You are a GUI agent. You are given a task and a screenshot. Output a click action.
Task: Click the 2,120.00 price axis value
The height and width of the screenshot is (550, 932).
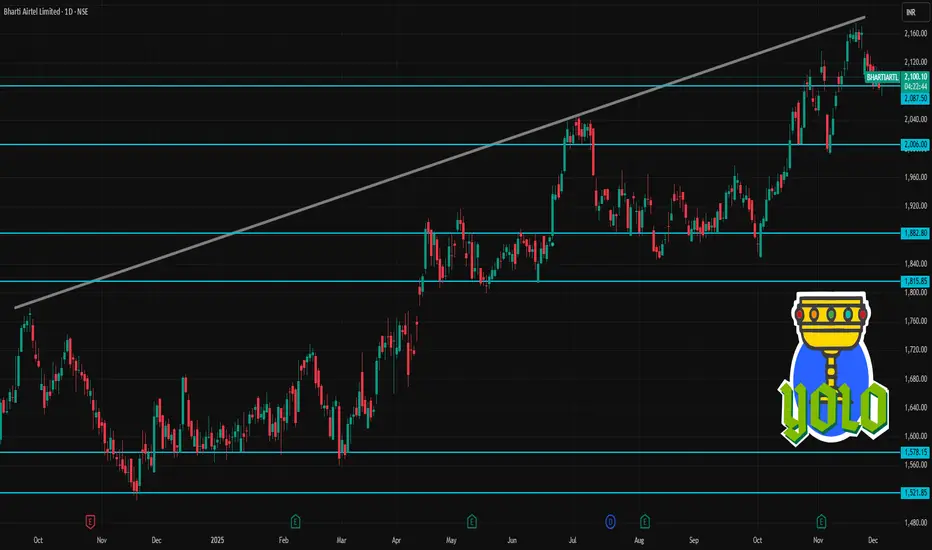tap(915, 62)
